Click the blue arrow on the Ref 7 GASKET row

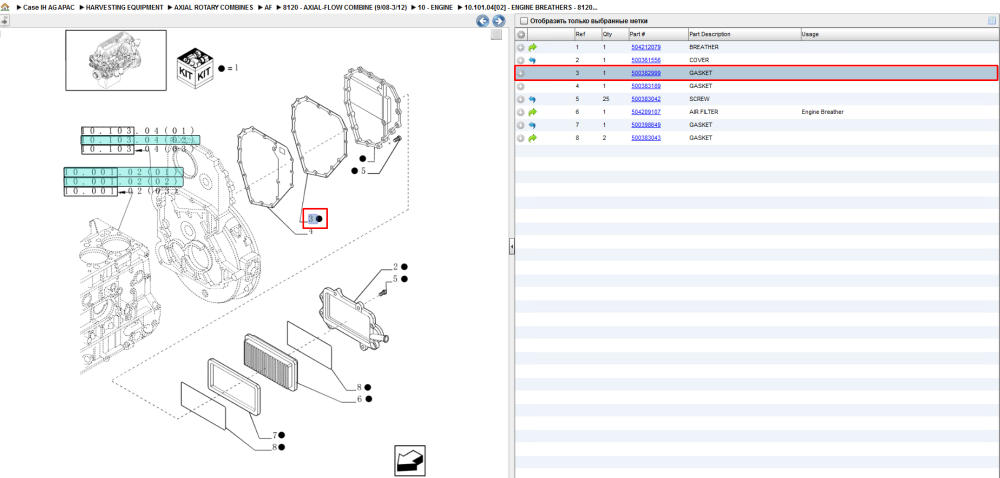533,125
